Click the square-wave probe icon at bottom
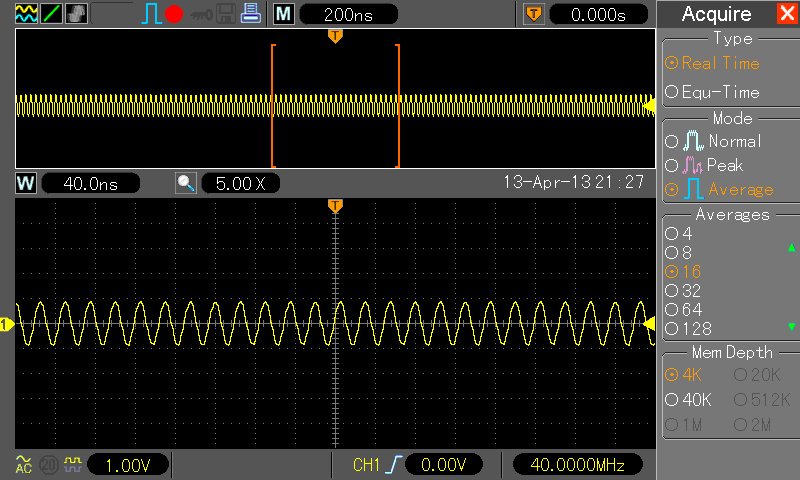Viewport: 800px width, 480px height. click(x=73, y=464)
